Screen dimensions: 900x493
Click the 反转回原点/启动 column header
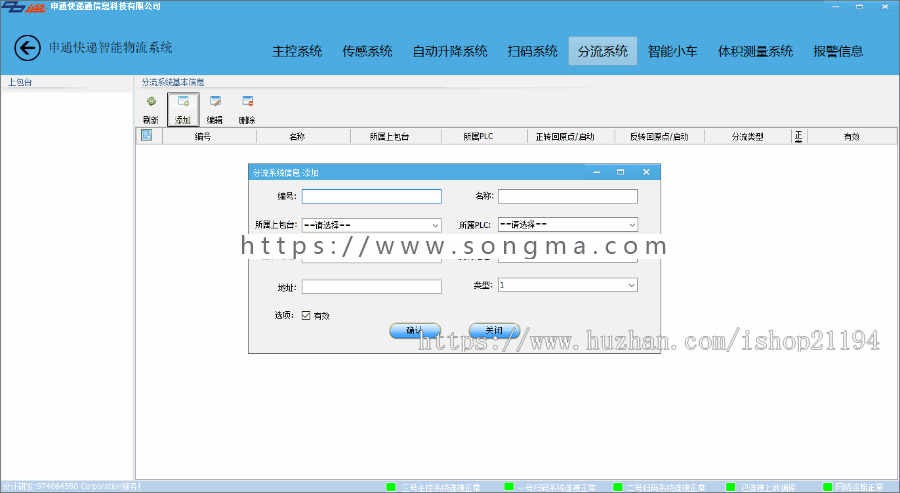click(659, 136)
